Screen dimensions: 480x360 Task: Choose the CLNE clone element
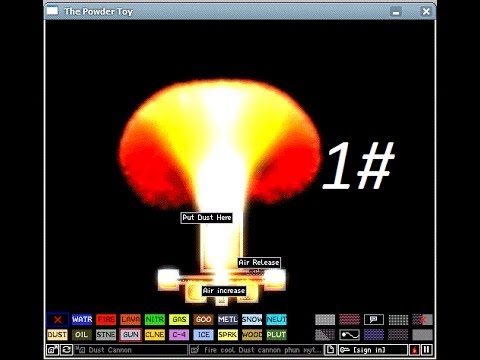(x=155, y=335)
